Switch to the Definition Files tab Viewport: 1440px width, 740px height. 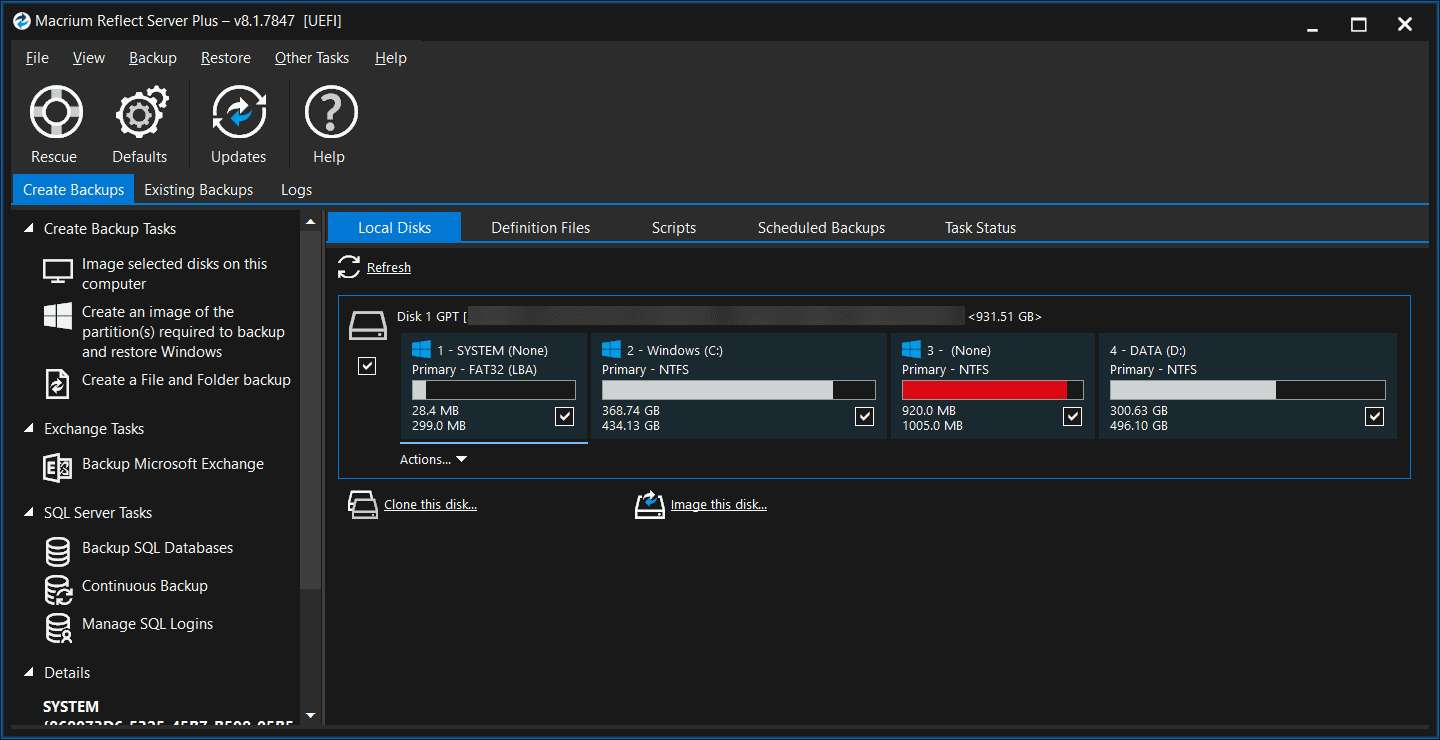click(541, 228)
